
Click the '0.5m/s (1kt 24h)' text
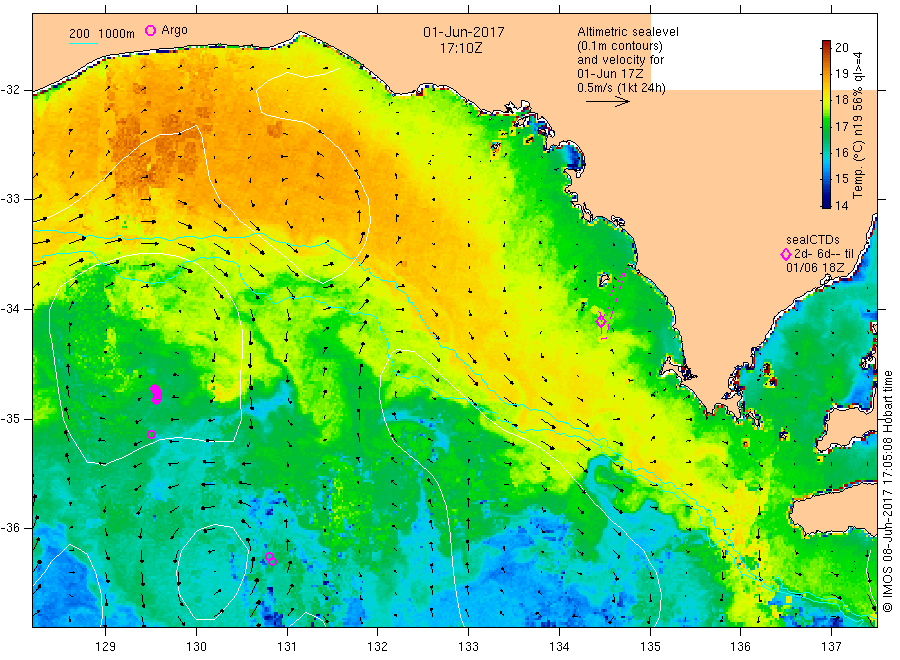coord(622,88)
